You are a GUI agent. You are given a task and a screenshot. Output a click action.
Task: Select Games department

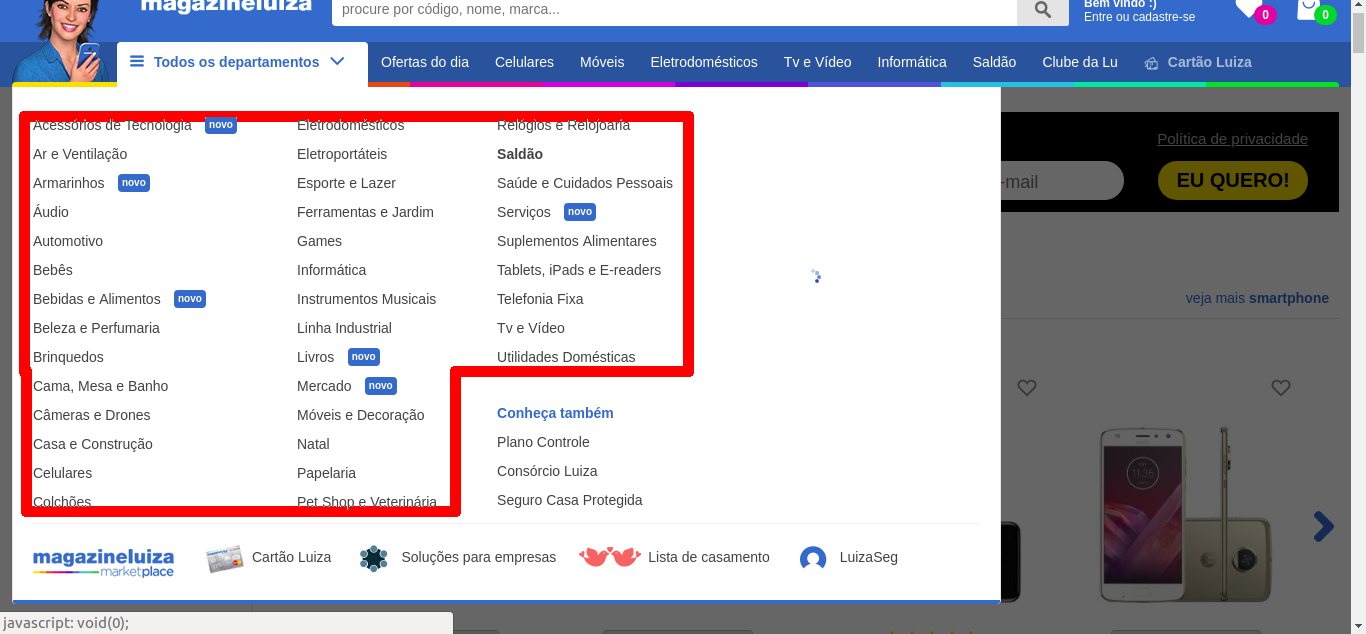click(319, 241)
